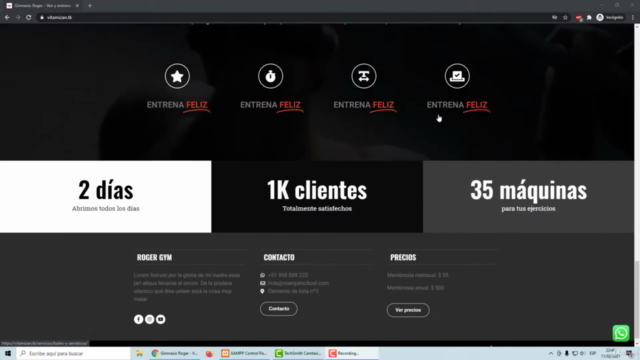Click the Membresía mensual price line
The width and height of the screenshot is (640, 360).
418,275
